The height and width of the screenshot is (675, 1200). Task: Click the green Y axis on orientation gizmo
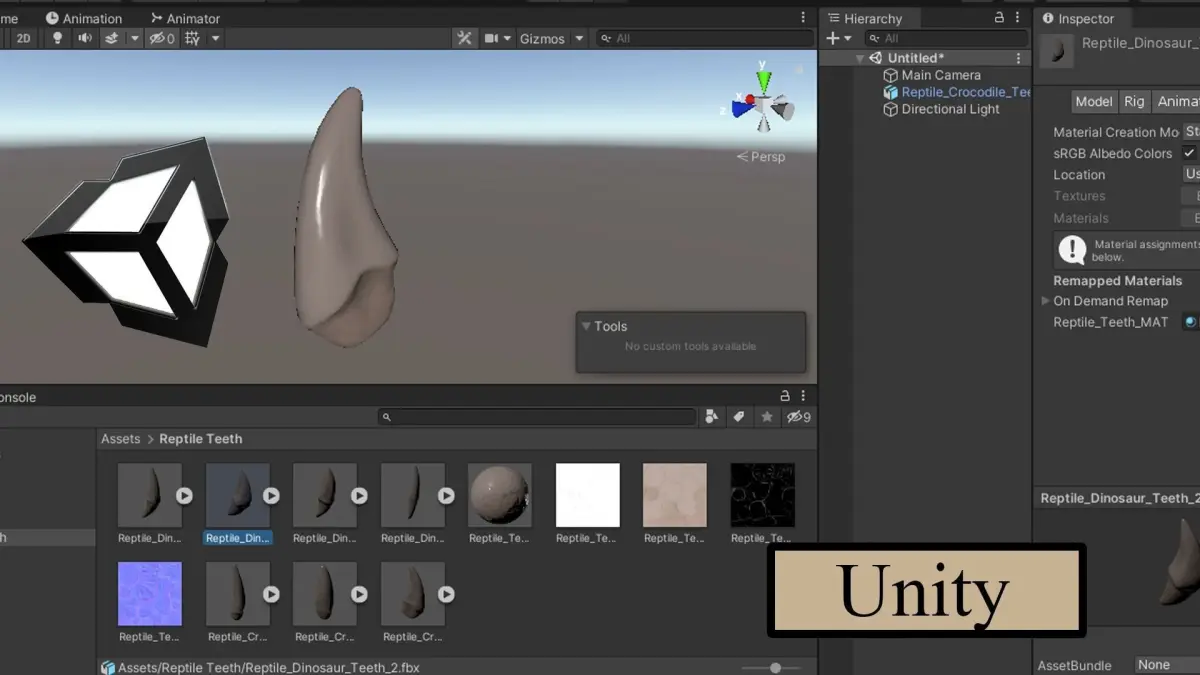click(763, 80)
